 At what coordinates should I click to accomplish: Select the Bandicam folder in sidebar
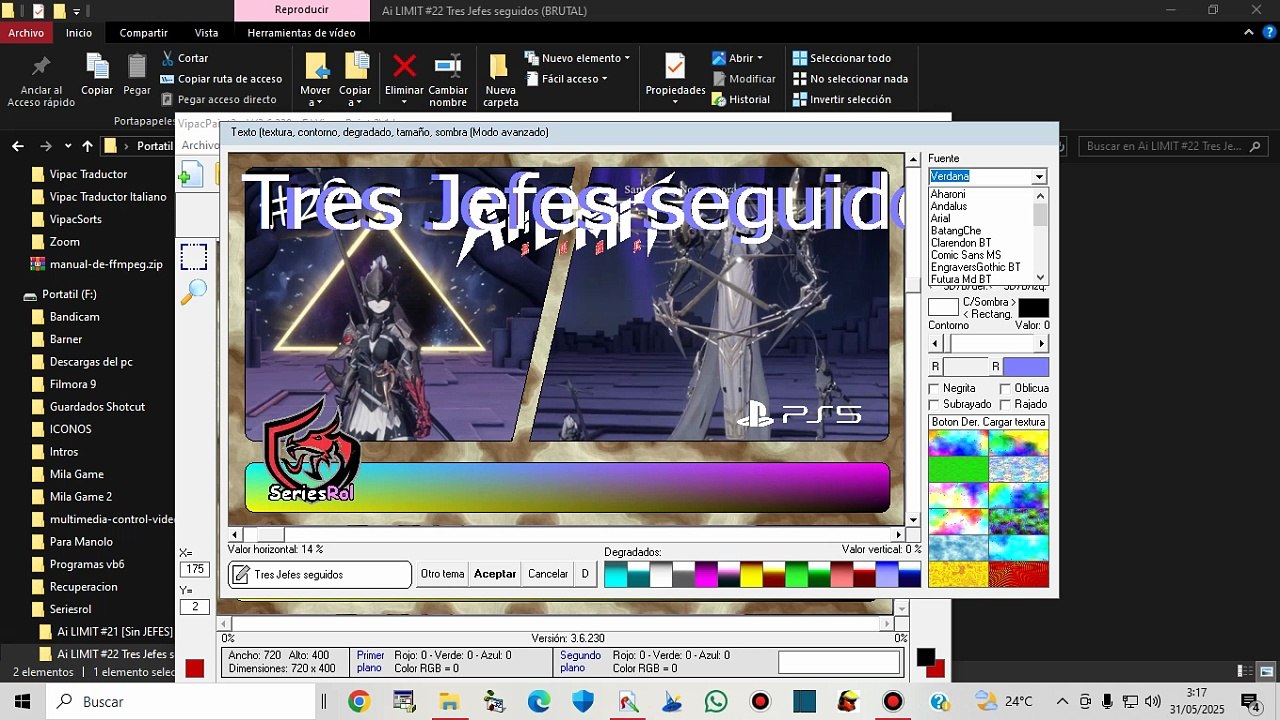pos(74,317)
